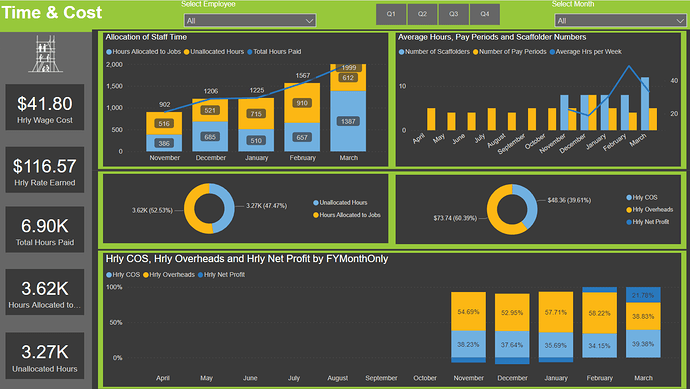Image resolution: width=690 pixels, height=389 pixels.
Task: Select November 54.69% overheads segment
Action: pos(468,312)
